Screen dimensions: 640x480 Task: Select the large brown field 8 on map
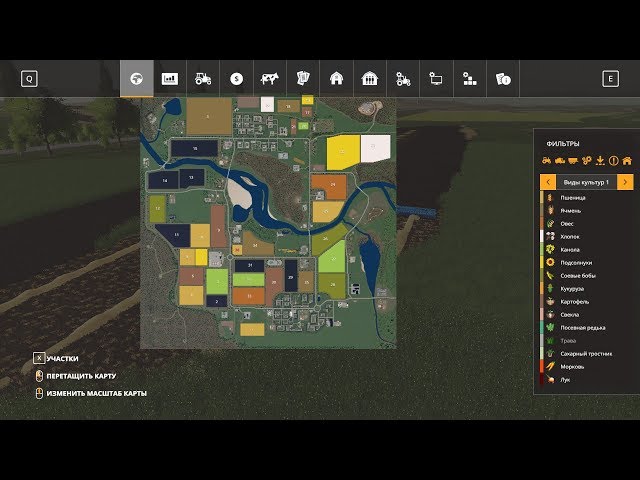point(209,116)
